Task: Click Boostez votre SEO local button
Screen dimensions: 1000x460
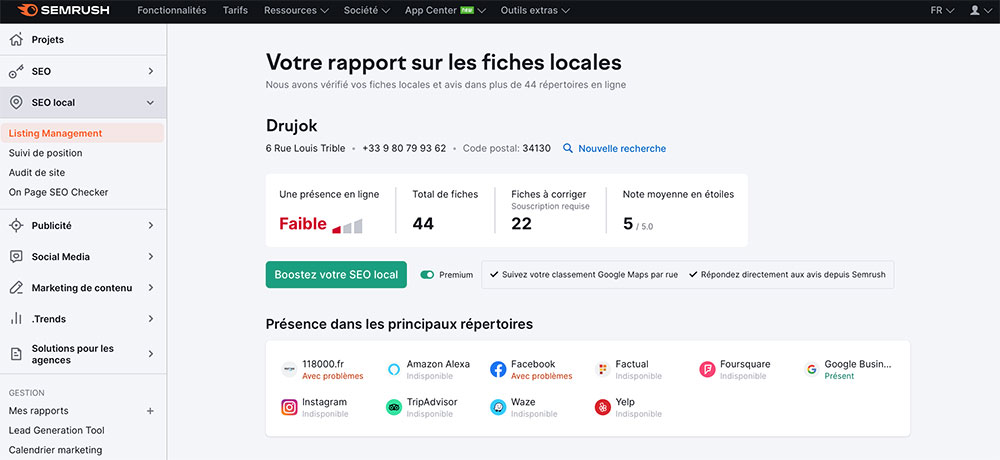Action: [336, 274]
